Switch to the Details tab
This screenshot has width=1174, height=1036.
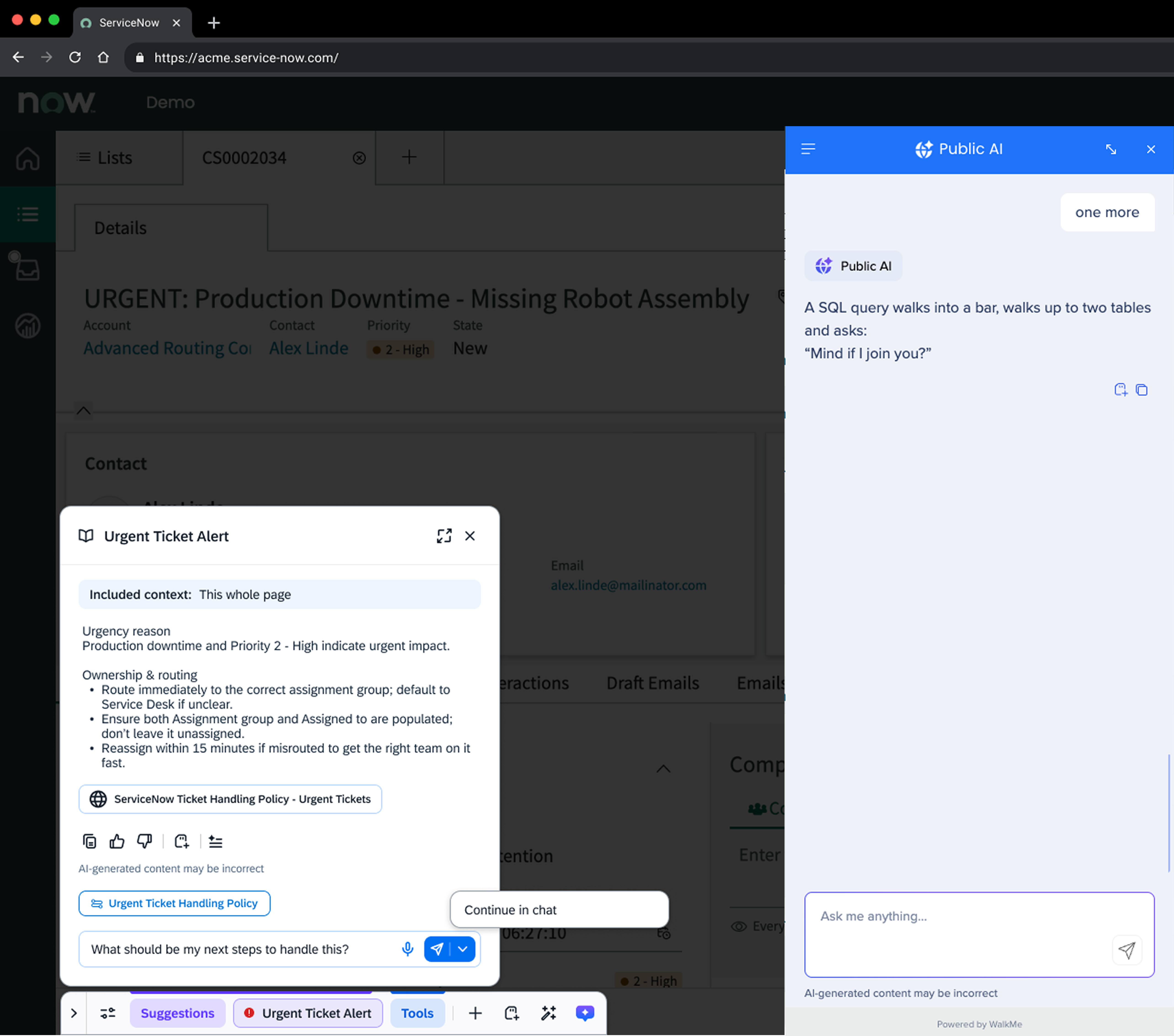pyautogui.click(x=171, y=228)
